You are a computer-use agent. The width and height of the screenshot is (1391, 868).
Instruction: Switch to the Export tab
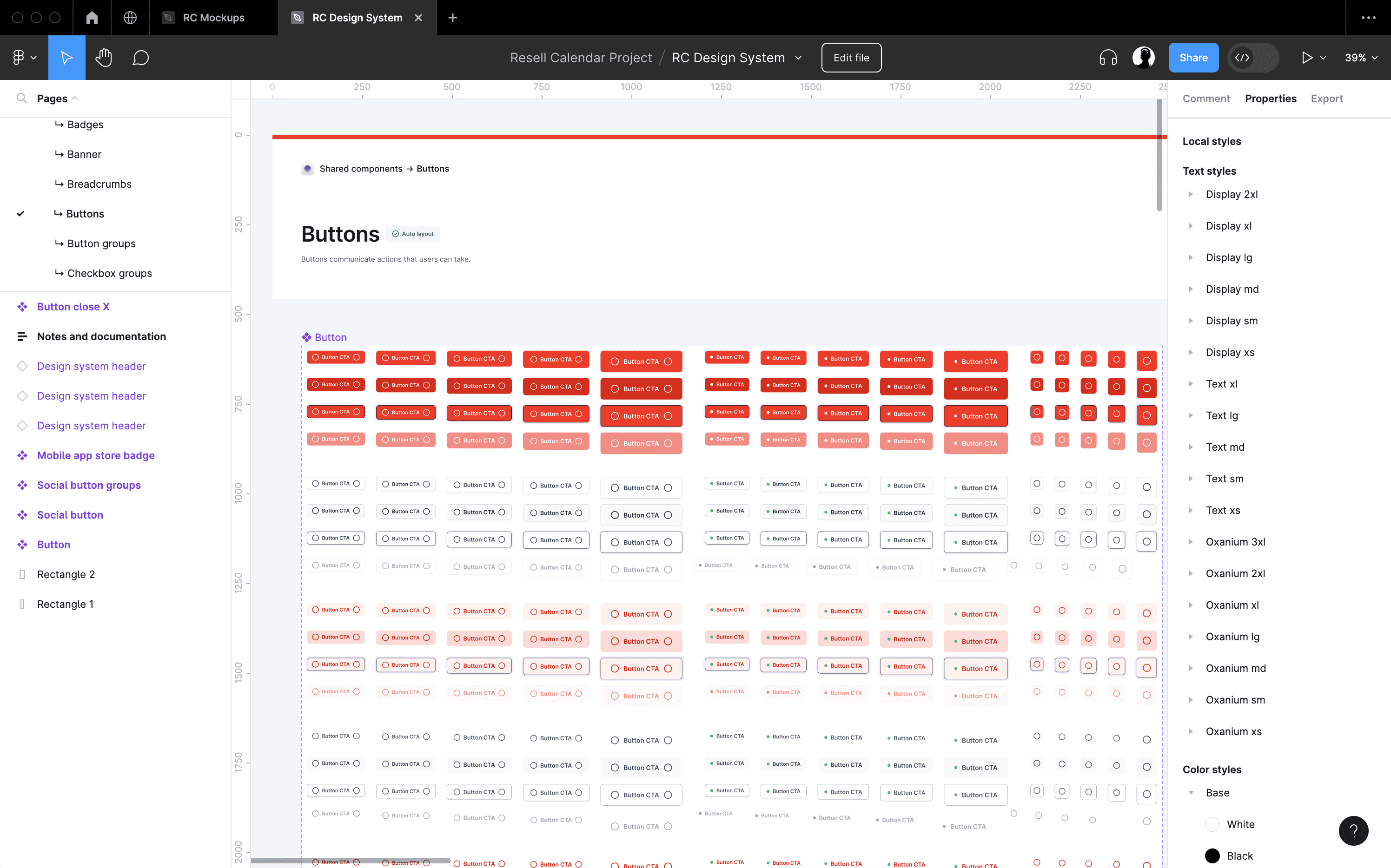[1326, 98]
